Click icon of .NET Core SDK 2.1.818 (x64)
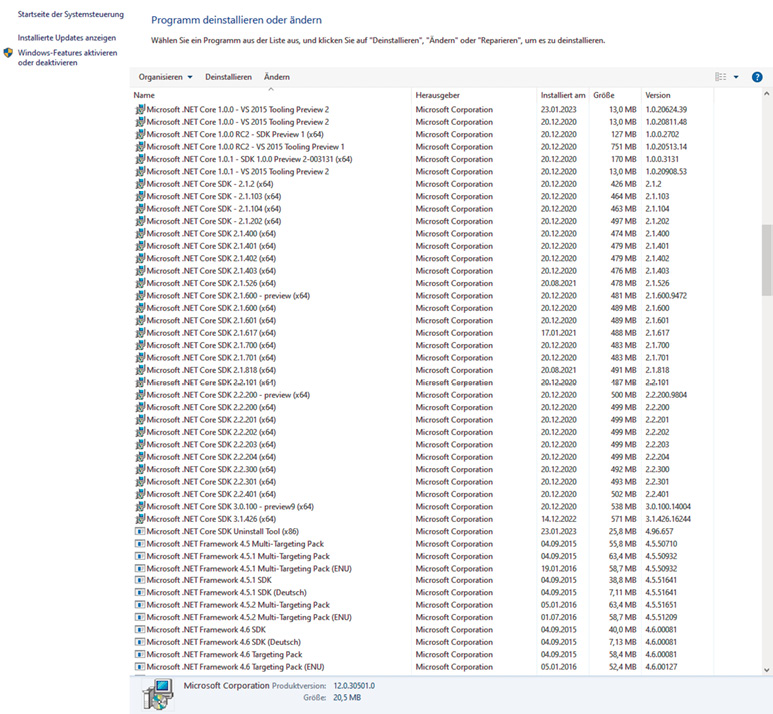This screenshot has width=773, height=714. 140,370
